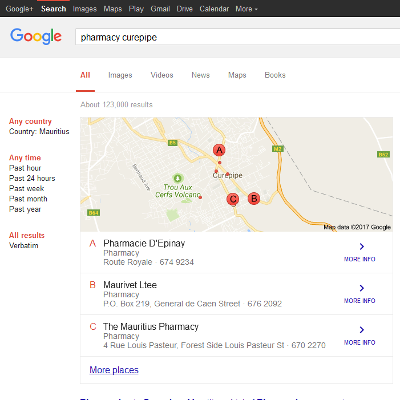Select Search in the top bar
This screenshot has width=400, height=400.
point(53,9)
